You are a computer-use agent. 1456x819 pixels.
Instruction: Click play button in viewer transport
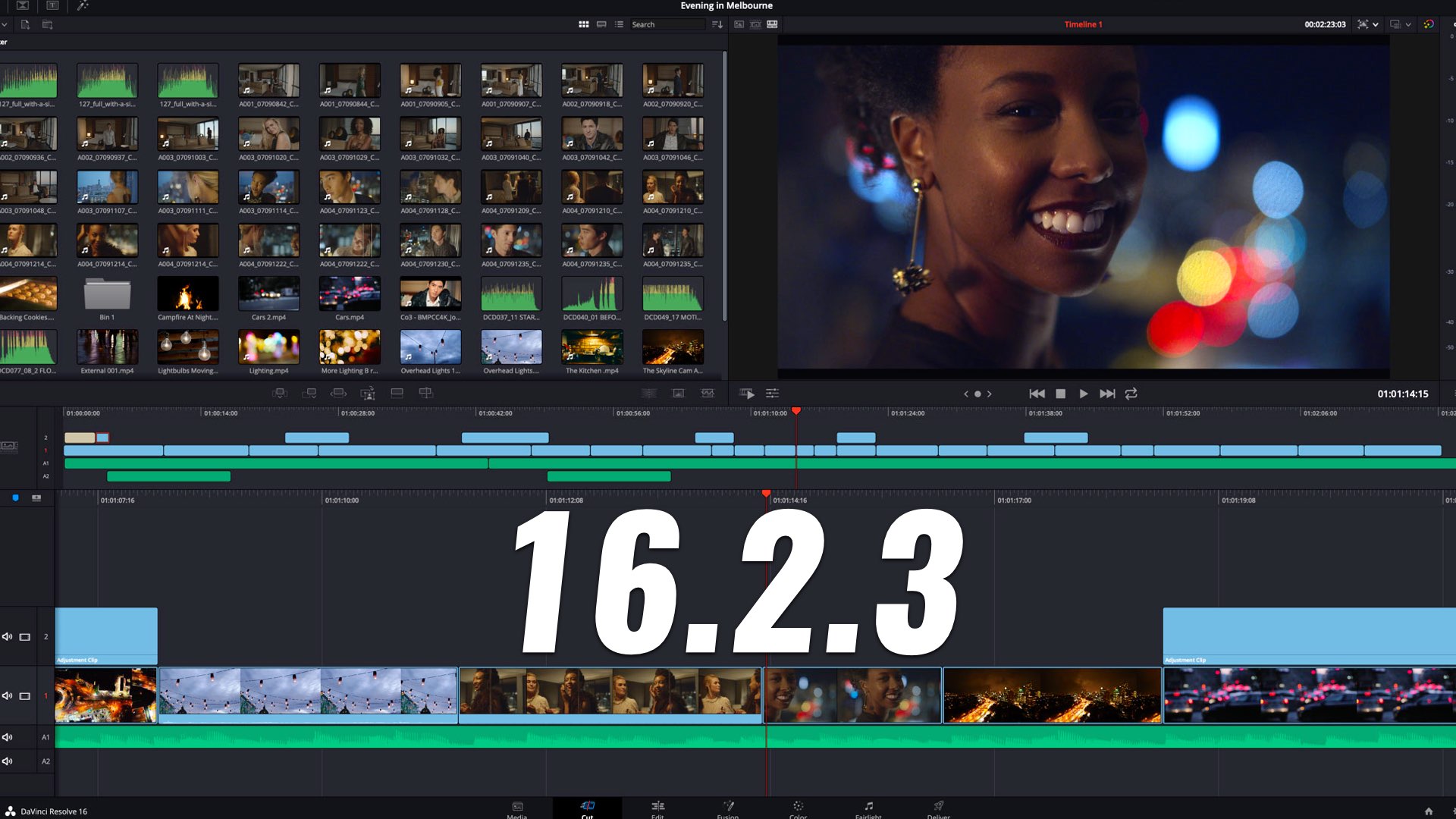[1083, 393]
